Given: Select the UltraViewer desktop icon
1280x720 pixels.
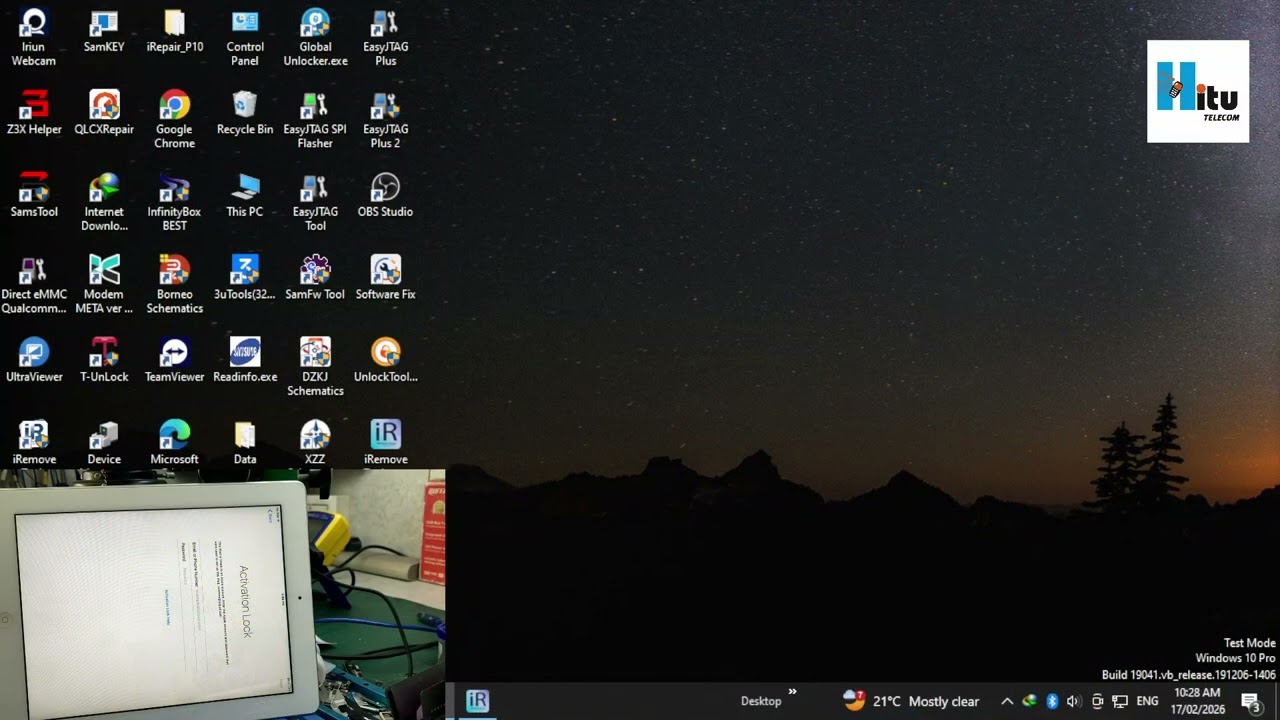Looking at the screenshot, I should tap(33, 360).
